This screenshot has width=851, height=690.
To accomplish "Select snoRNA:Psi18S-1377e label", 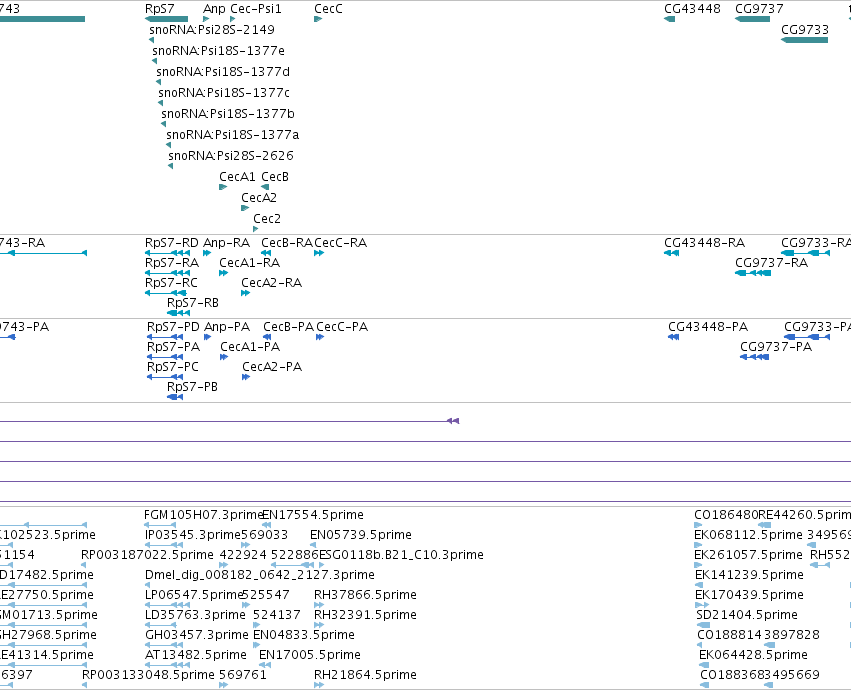I will [218, 50].
